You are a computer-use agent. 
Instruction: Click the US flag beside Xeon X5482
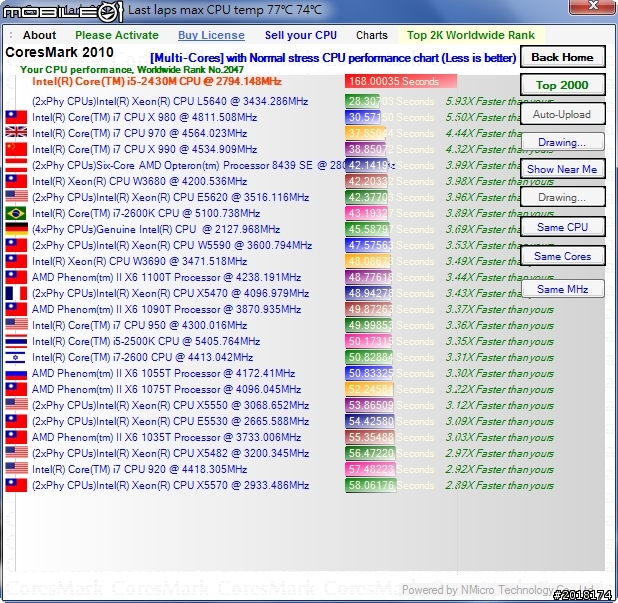(16, 453)
